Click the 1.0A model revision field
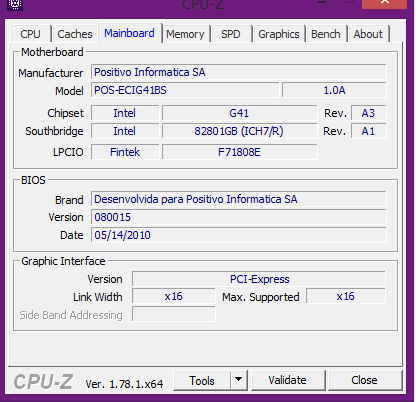This screenshot has width=420, height=402. (334, 90)
